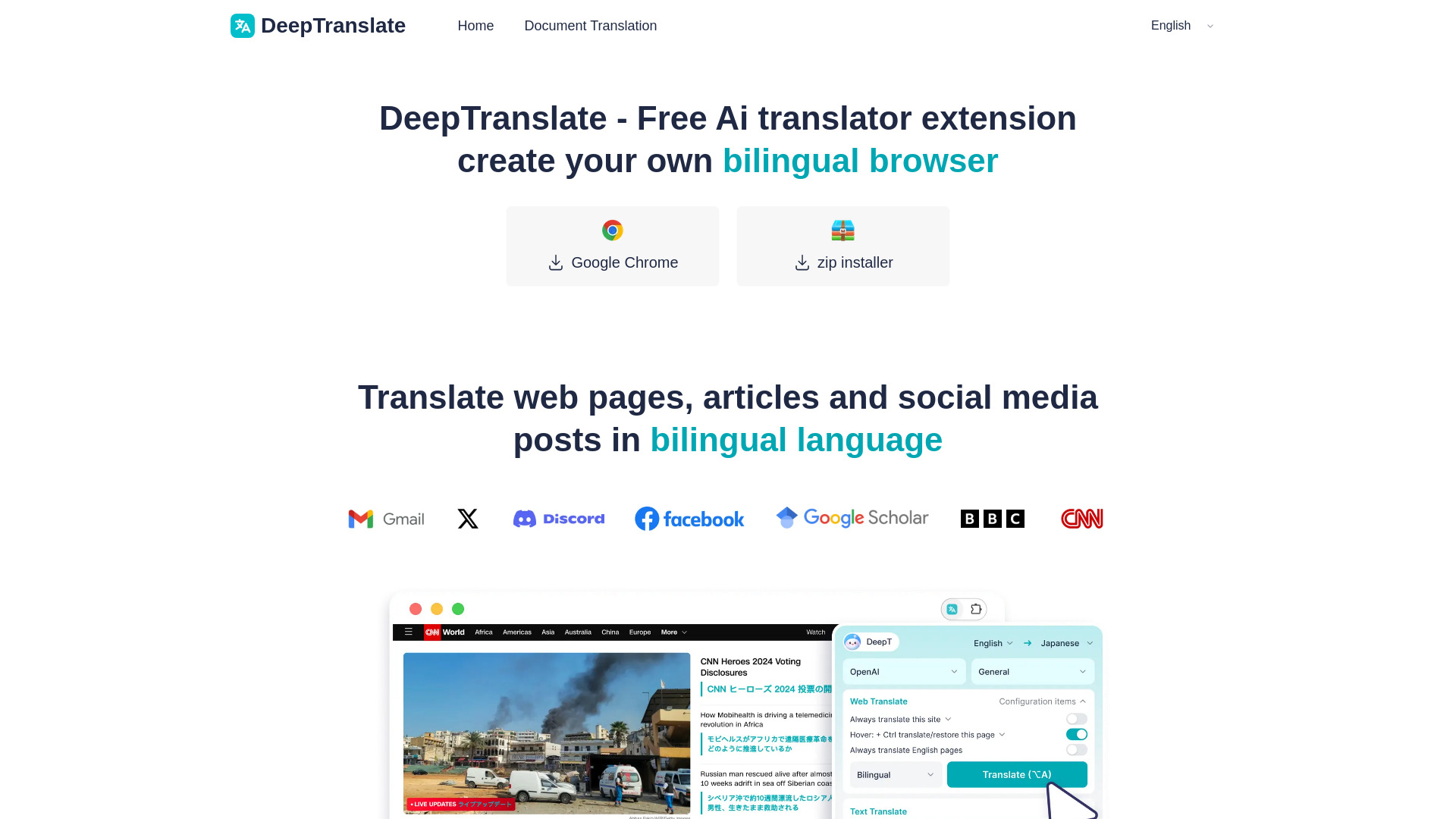Viewport: 1456px width, 819px height.
Task: Click the CNN platform icon
Action: pyautogui.click(x=1082, y=518)
